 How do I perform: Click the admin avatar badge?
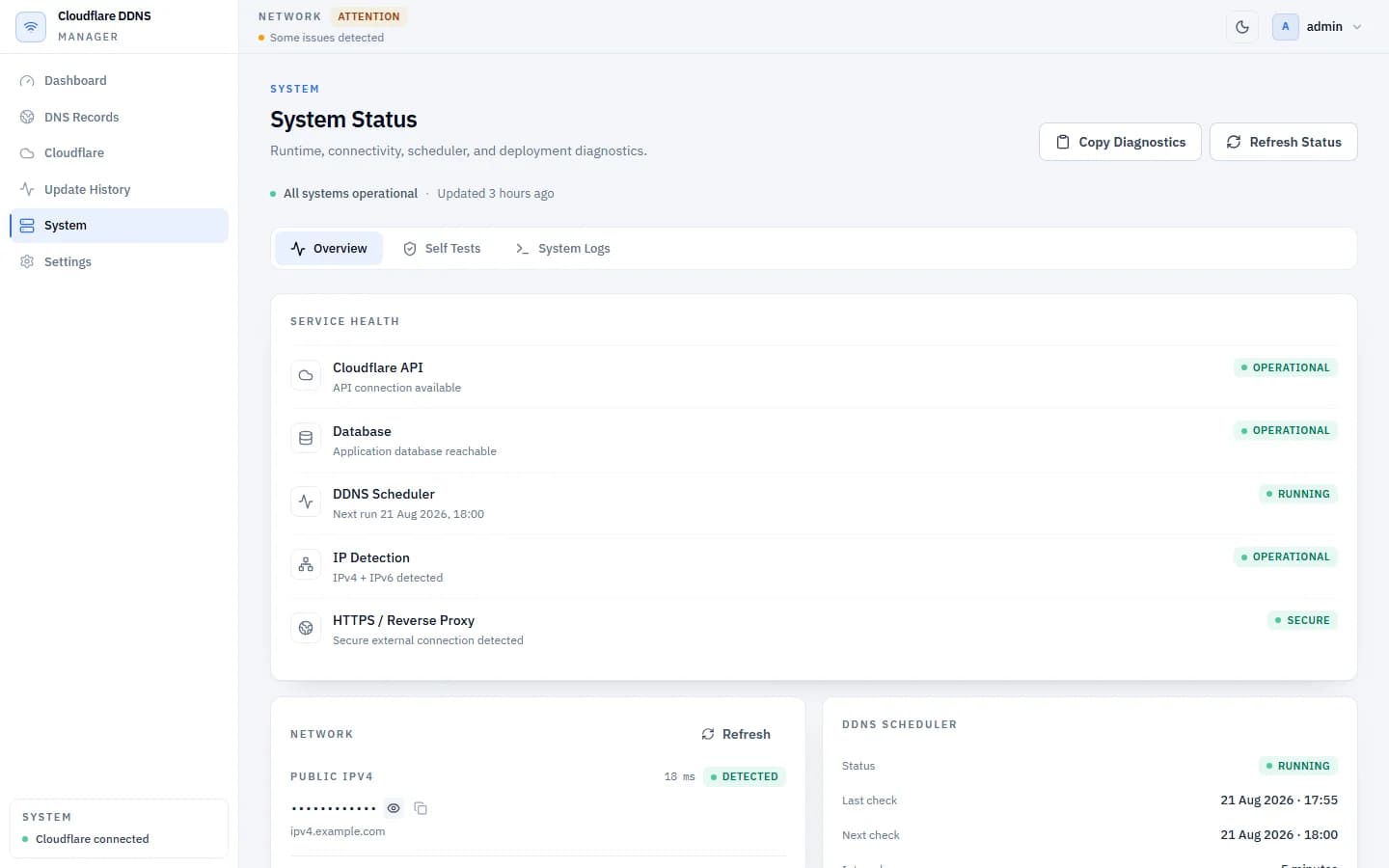tap(1285, 27)
